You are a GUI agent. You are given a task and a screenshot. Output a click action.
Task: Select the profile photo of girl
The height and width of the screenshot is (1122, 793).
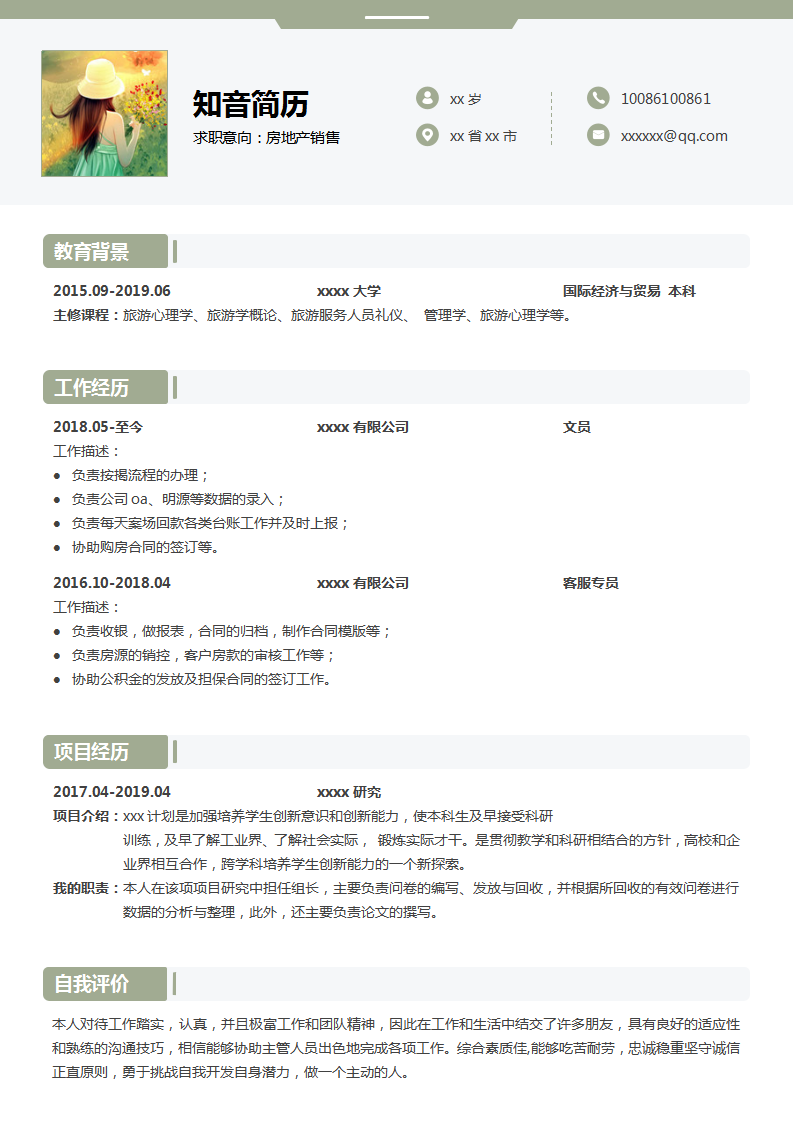click(104, 113)
